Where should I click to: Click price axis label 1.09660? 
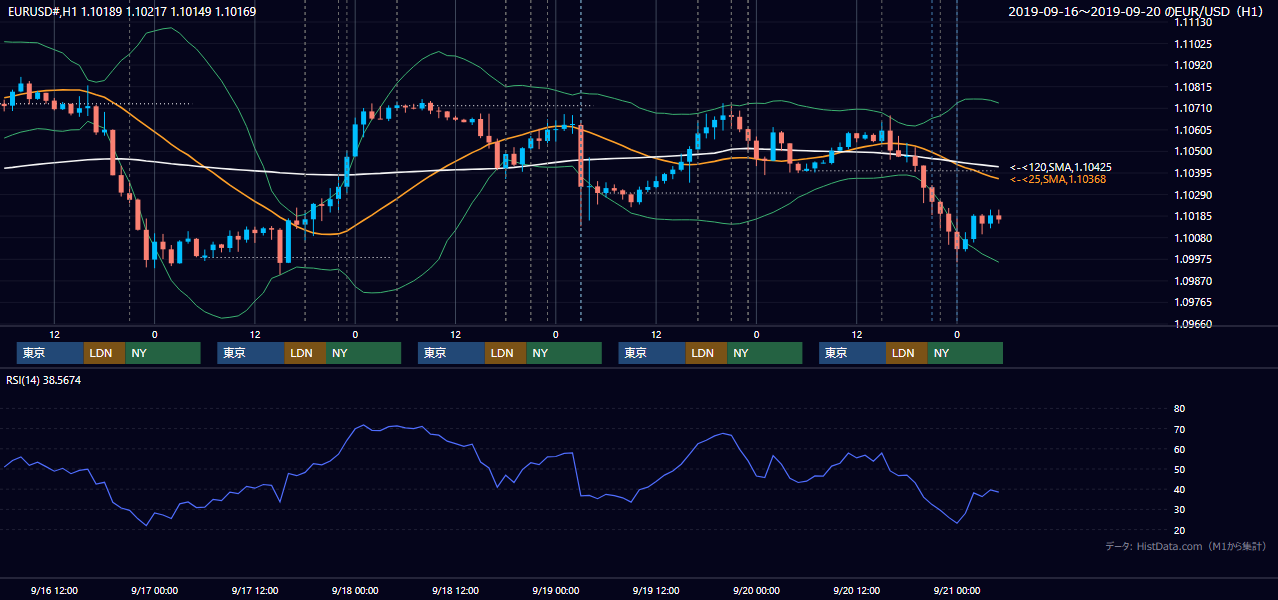1194,324
